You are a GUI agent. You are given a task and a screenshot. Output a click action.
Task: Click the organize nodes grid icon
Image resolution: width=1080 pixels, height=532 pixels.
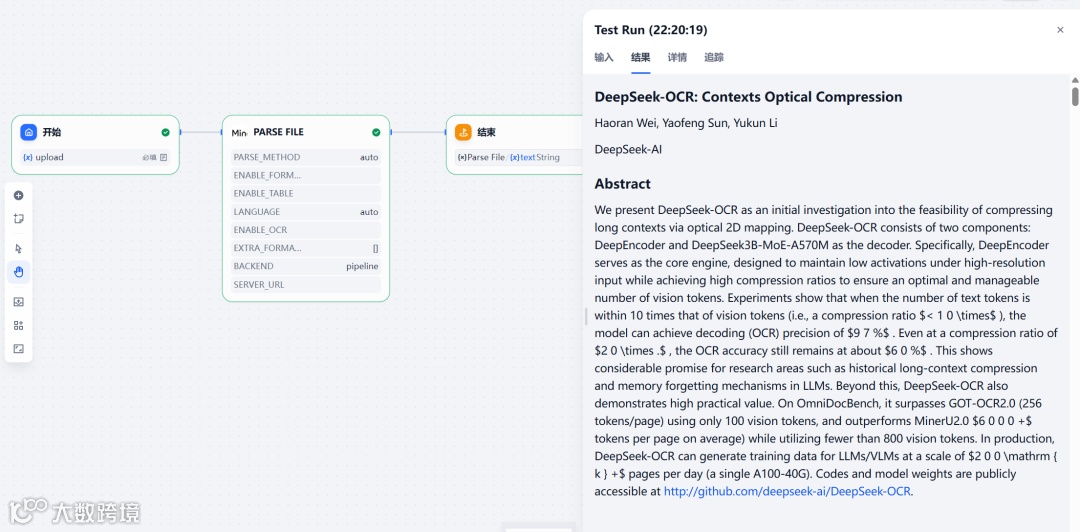click(x=19, y=325)
